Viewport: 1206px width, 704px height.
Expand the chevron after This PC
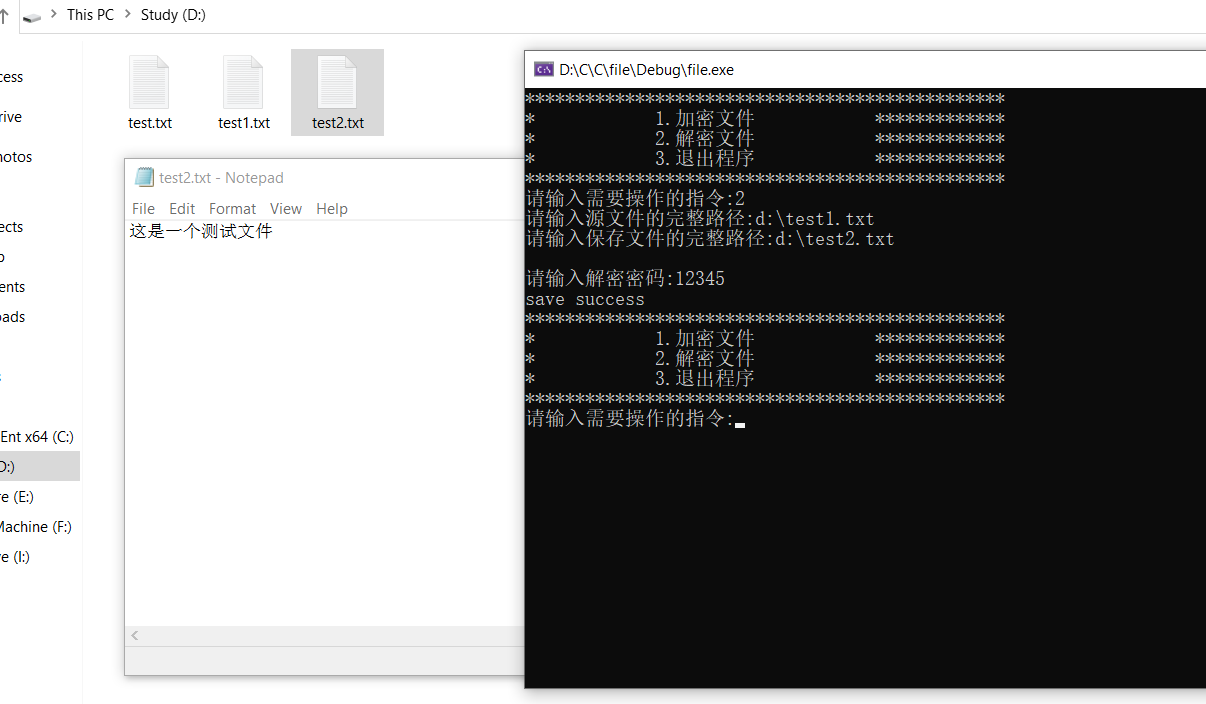(x=128, y=15)
